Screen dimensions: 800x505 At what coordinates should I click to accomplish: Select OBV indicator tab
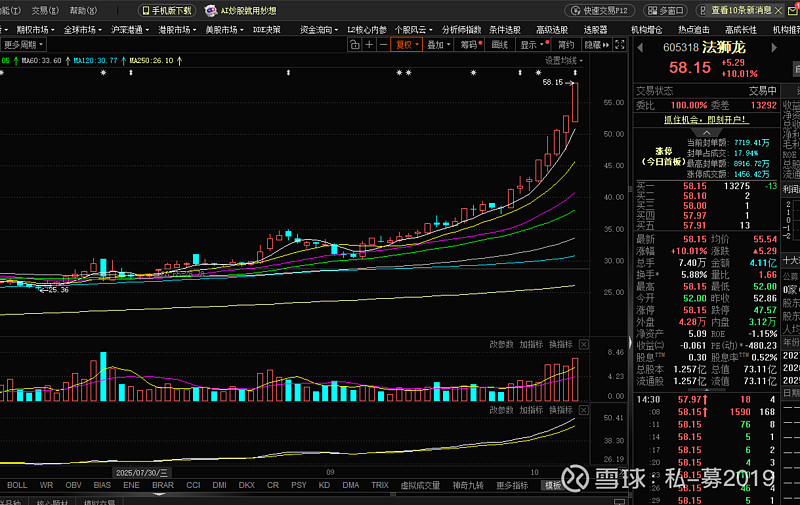pos(73,485)
